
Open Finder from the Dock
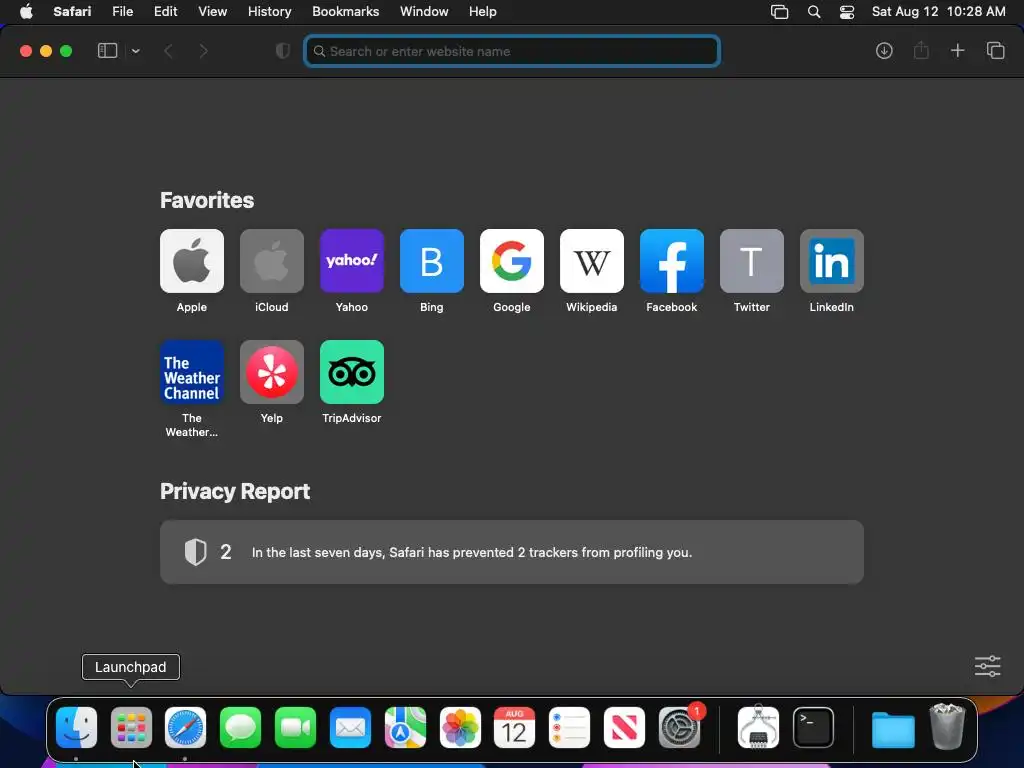[x=76, y=728]
